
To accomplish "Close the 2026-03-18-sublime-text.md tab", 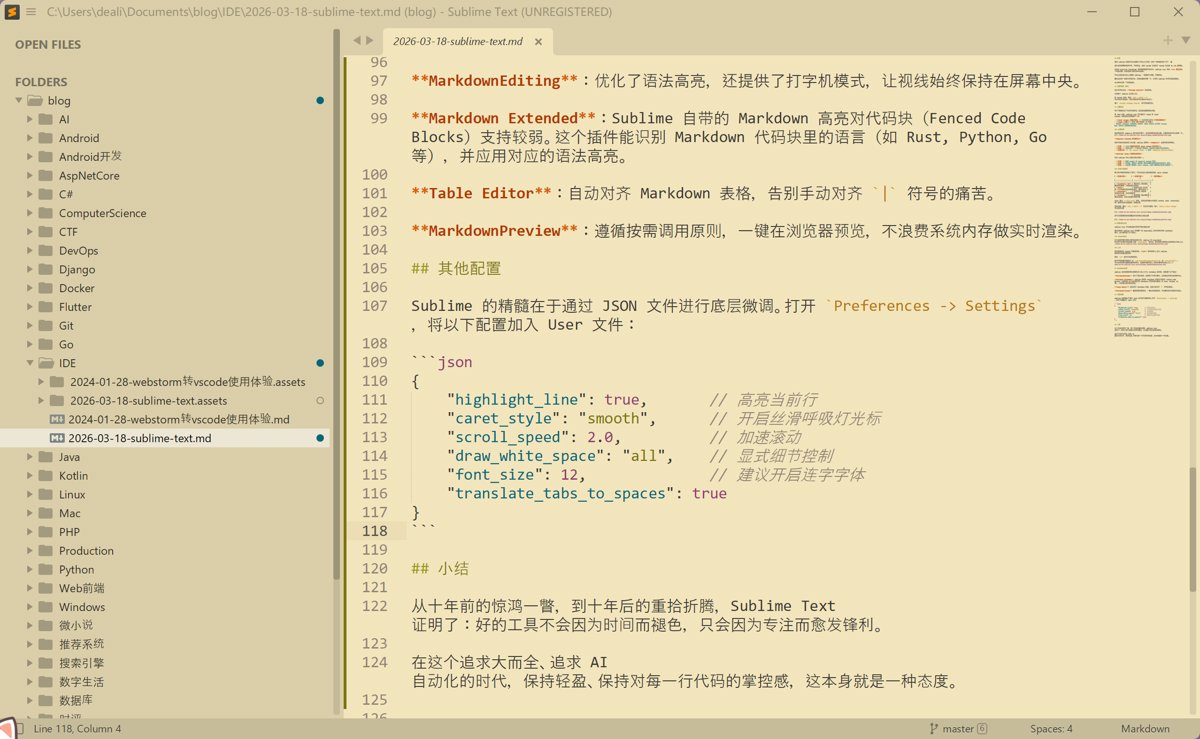I will point(538,42).
